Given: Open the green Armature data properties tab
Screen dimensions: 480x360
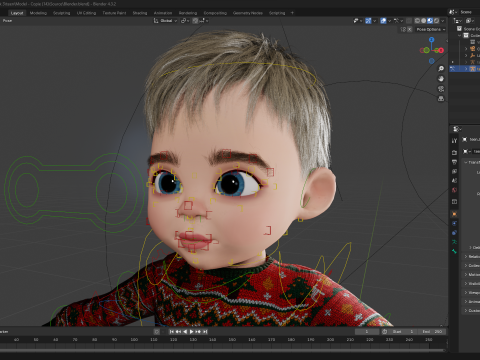Looking at the screenshot, I should 454,242.
